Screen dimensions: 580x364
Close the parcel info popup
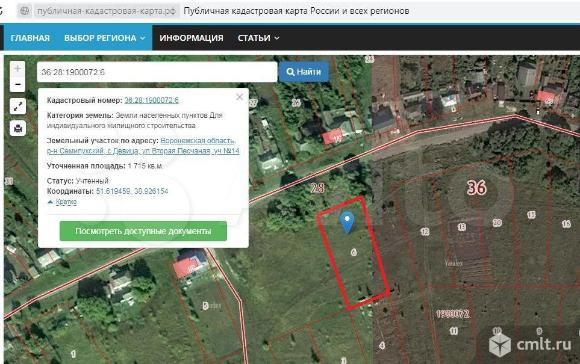[239, 97]
